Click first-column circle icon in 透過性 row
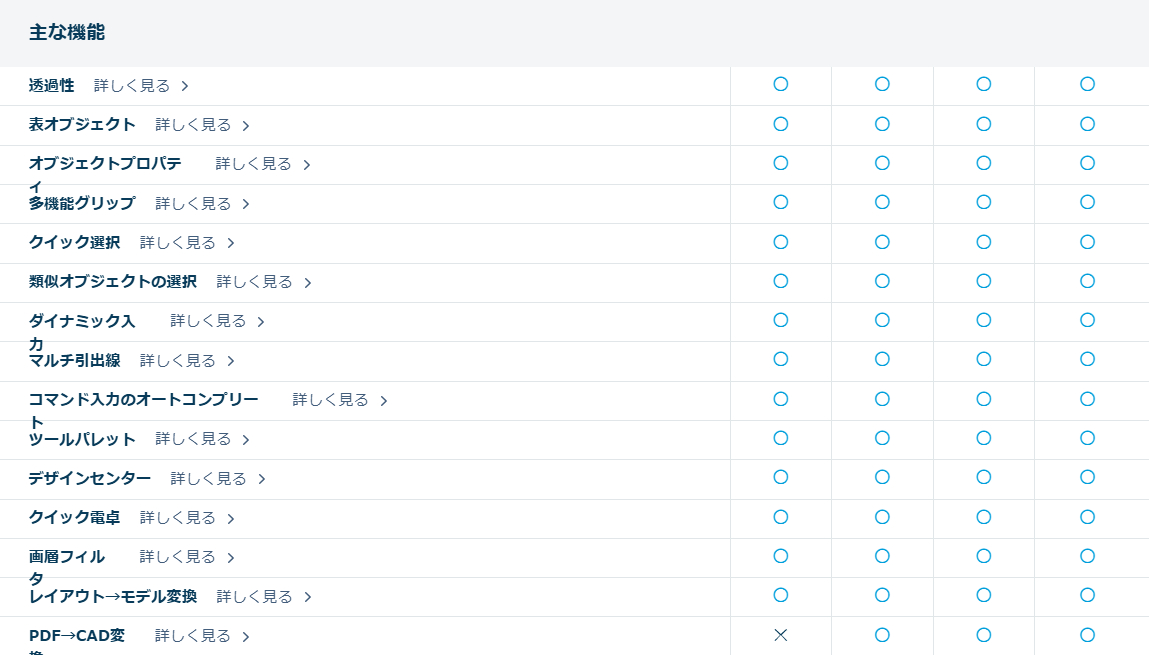The width and height of the screenshot is (1149, 655). (x=781, y=84)
